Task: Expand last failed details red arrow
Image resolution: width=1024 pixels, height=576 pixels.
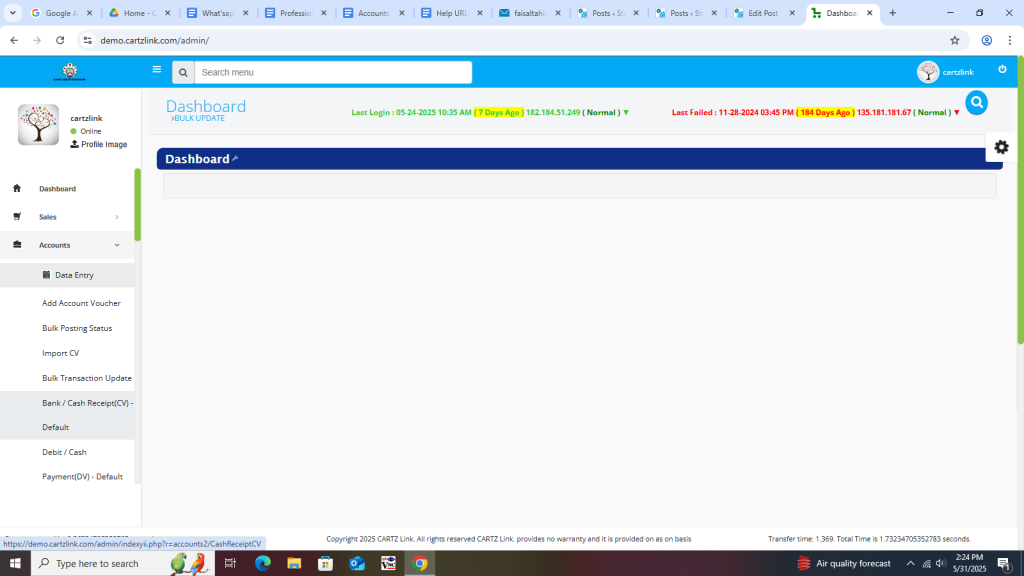Action: click(x=957, y=113)
